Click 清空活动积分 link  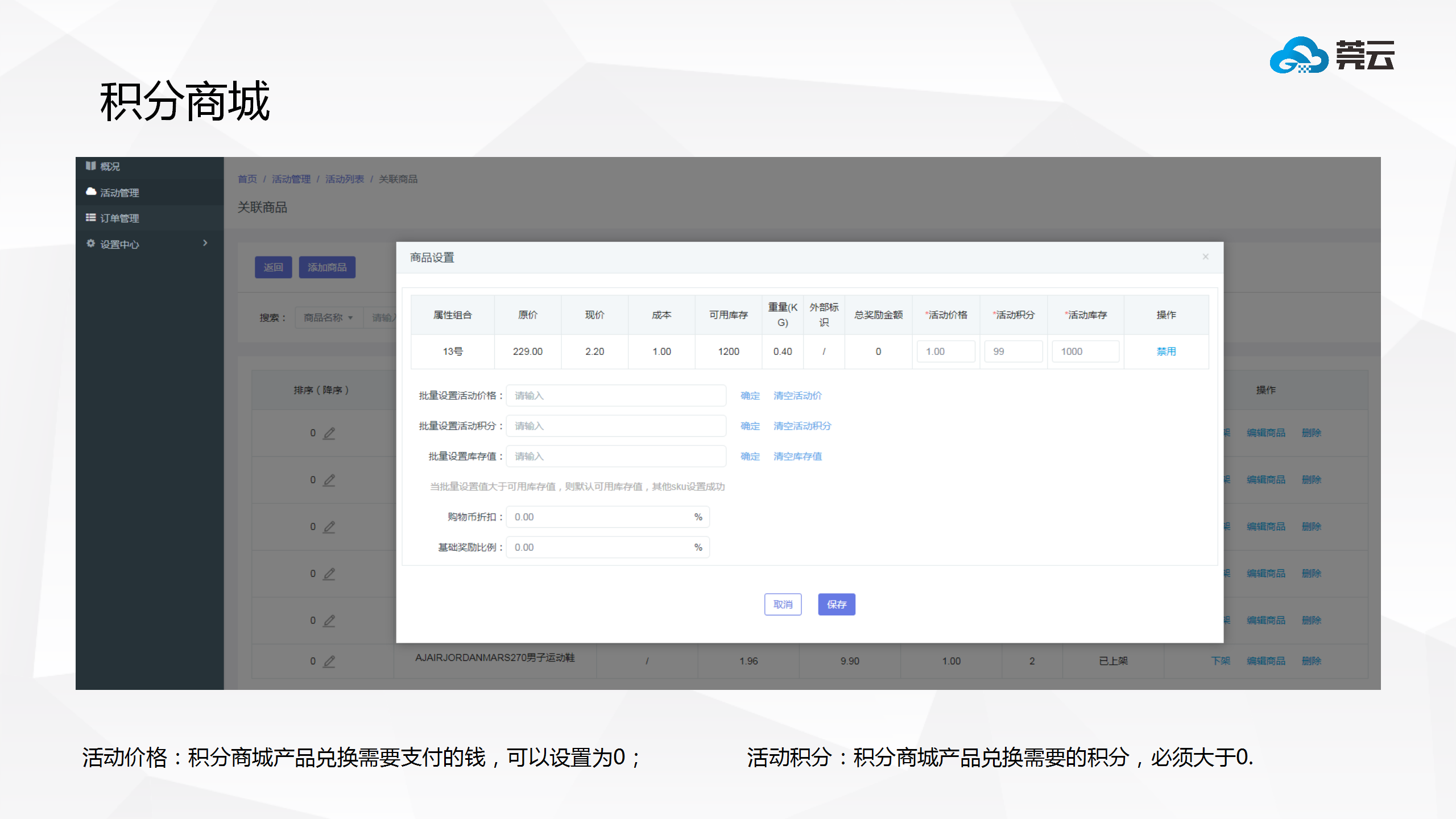point(802,426)
